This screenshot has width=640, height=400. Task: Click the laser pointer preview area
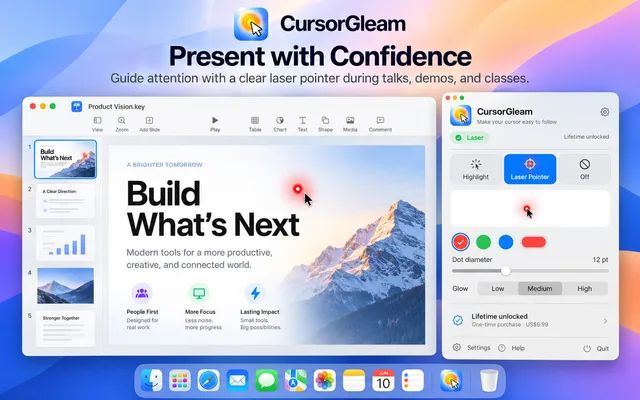530,209
